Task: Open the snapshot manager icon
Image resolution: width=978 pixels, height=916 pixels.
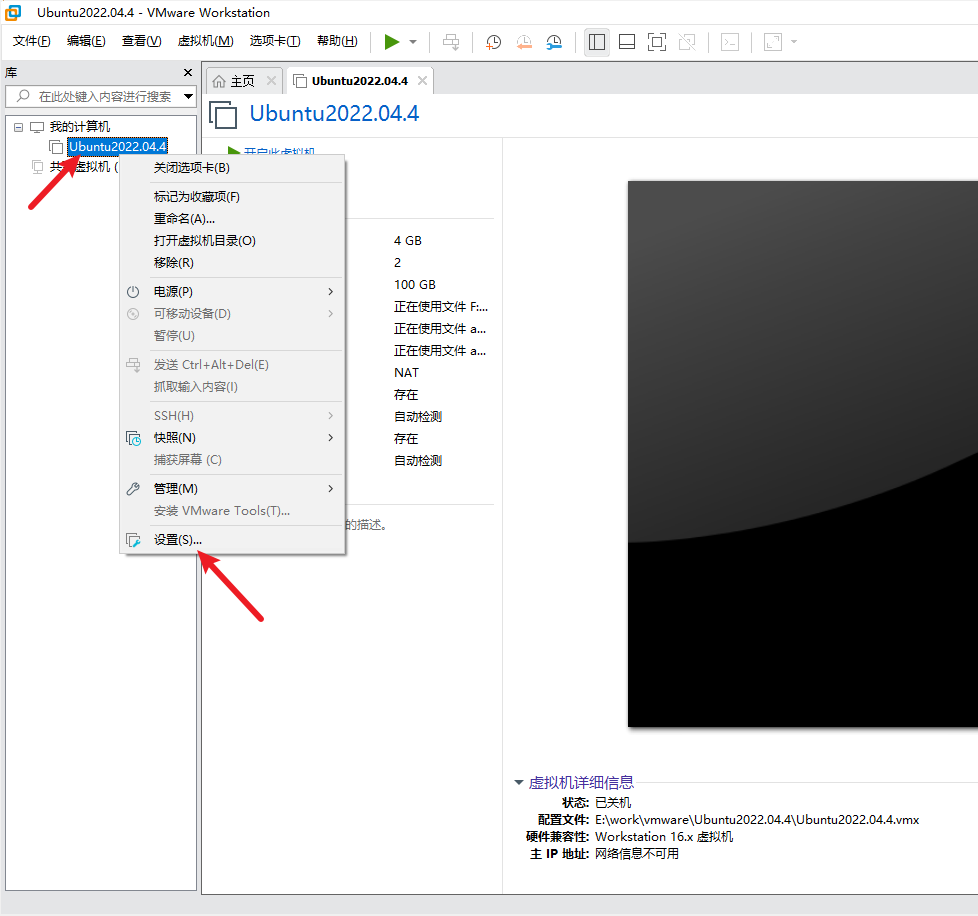Action: (x=554, y=42)
